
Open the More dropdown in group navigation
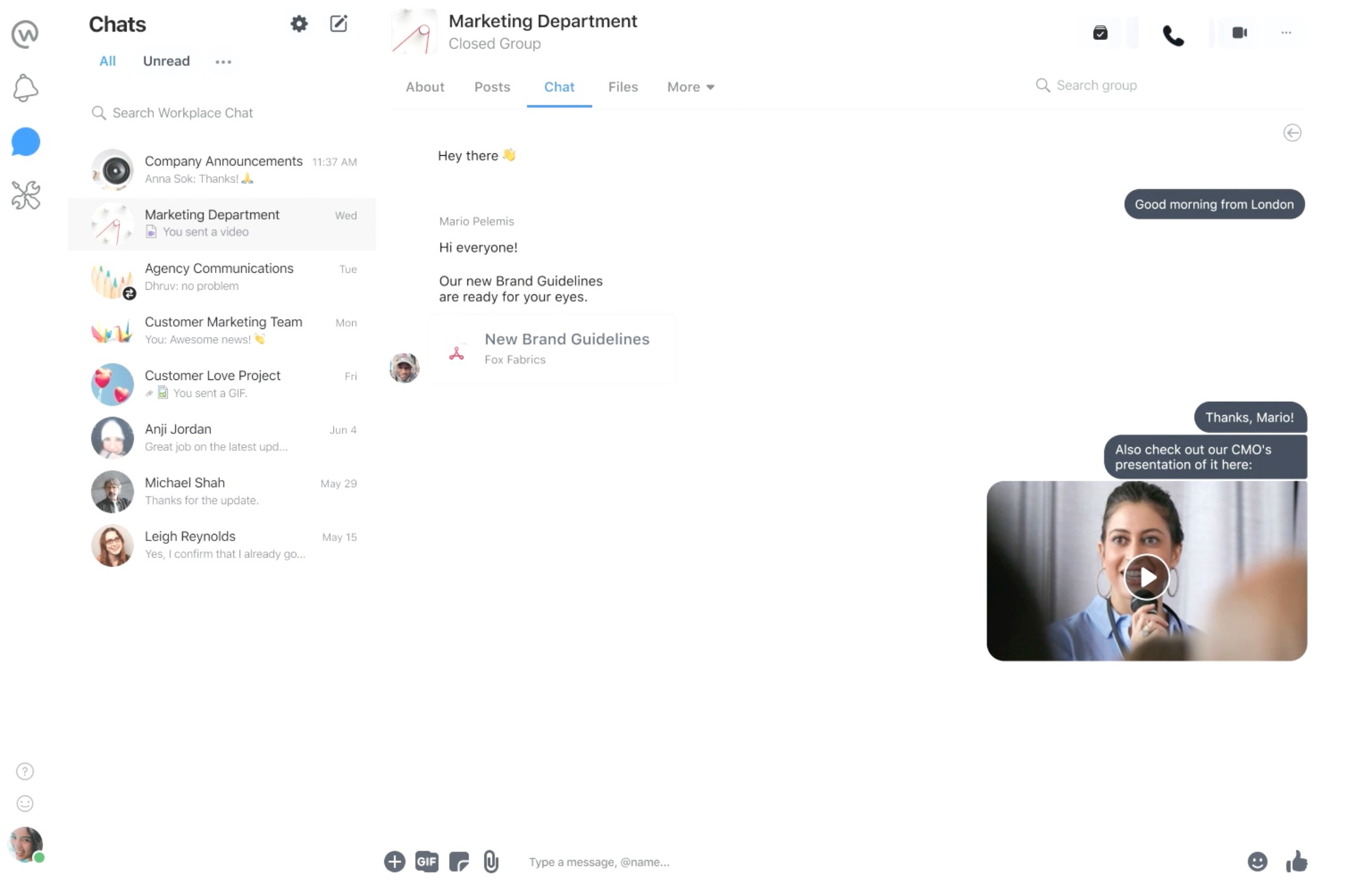690,87
